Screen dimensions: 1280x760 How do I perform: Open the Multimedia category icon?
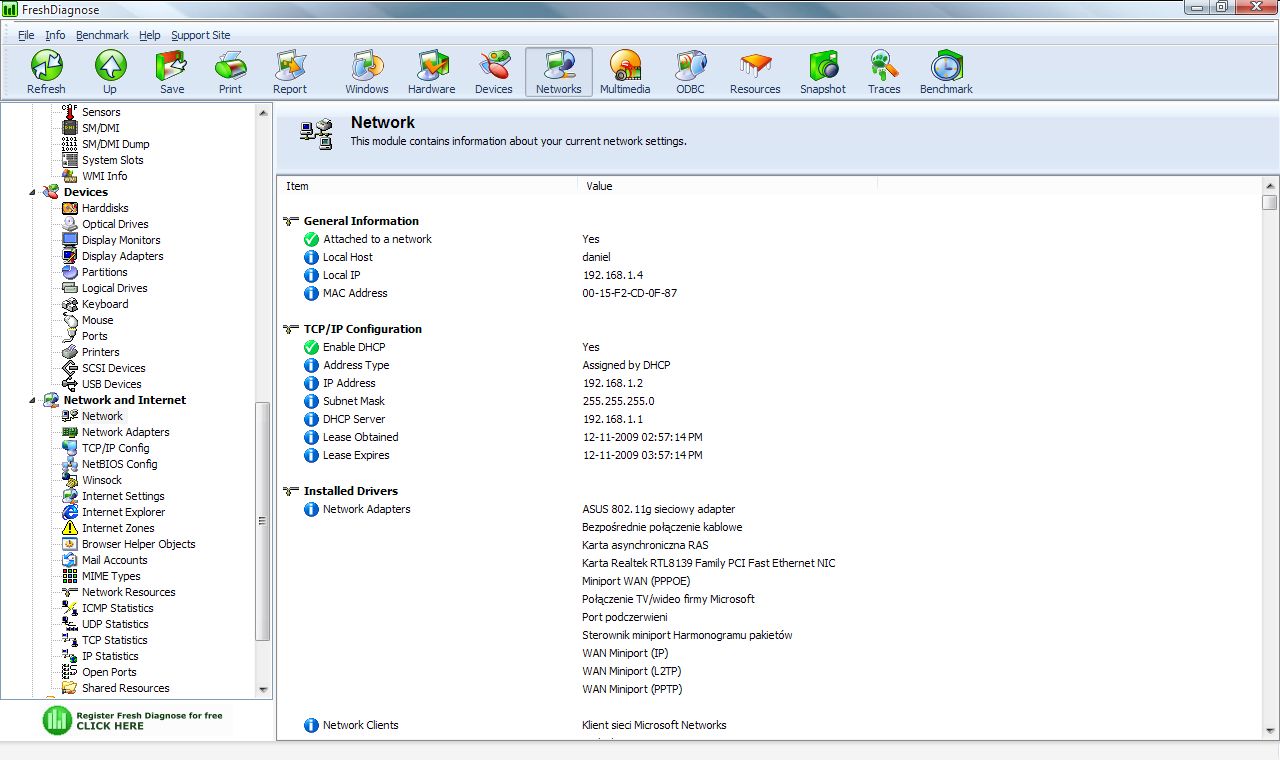coord(625,72)
